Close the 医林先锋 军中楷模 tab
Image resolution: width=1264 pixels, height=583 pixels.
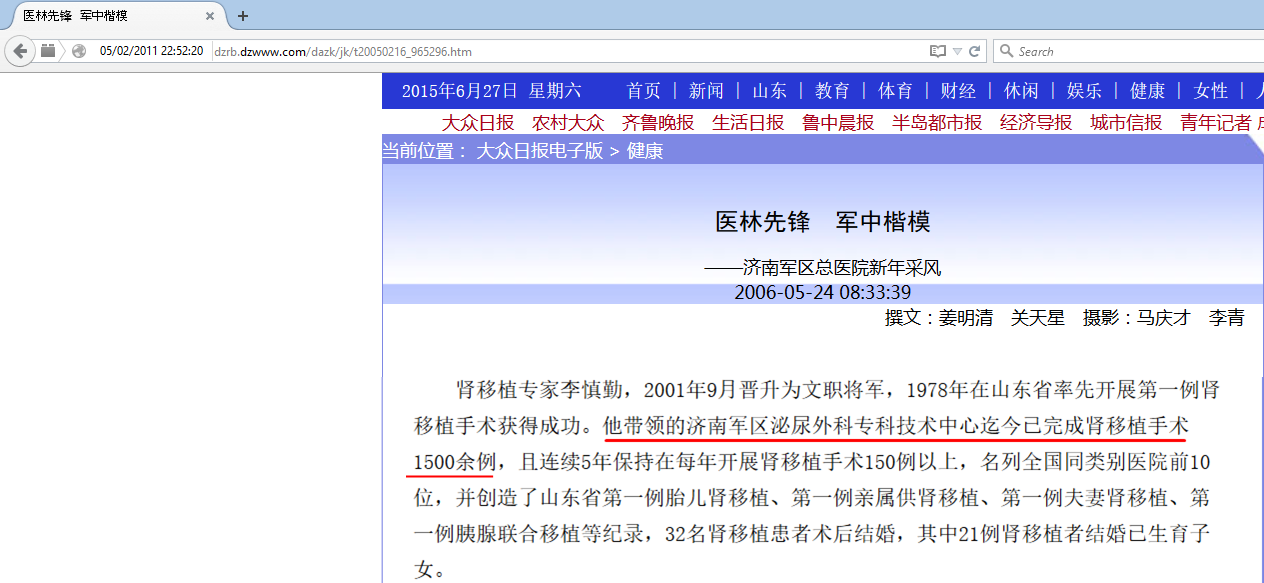(210, 16)
